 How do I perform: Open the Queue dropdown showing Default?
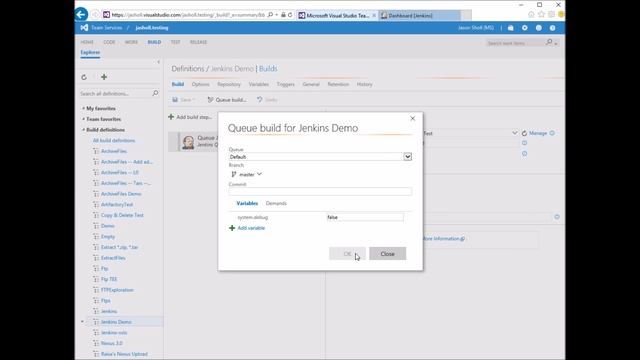(x=407, y=157)
